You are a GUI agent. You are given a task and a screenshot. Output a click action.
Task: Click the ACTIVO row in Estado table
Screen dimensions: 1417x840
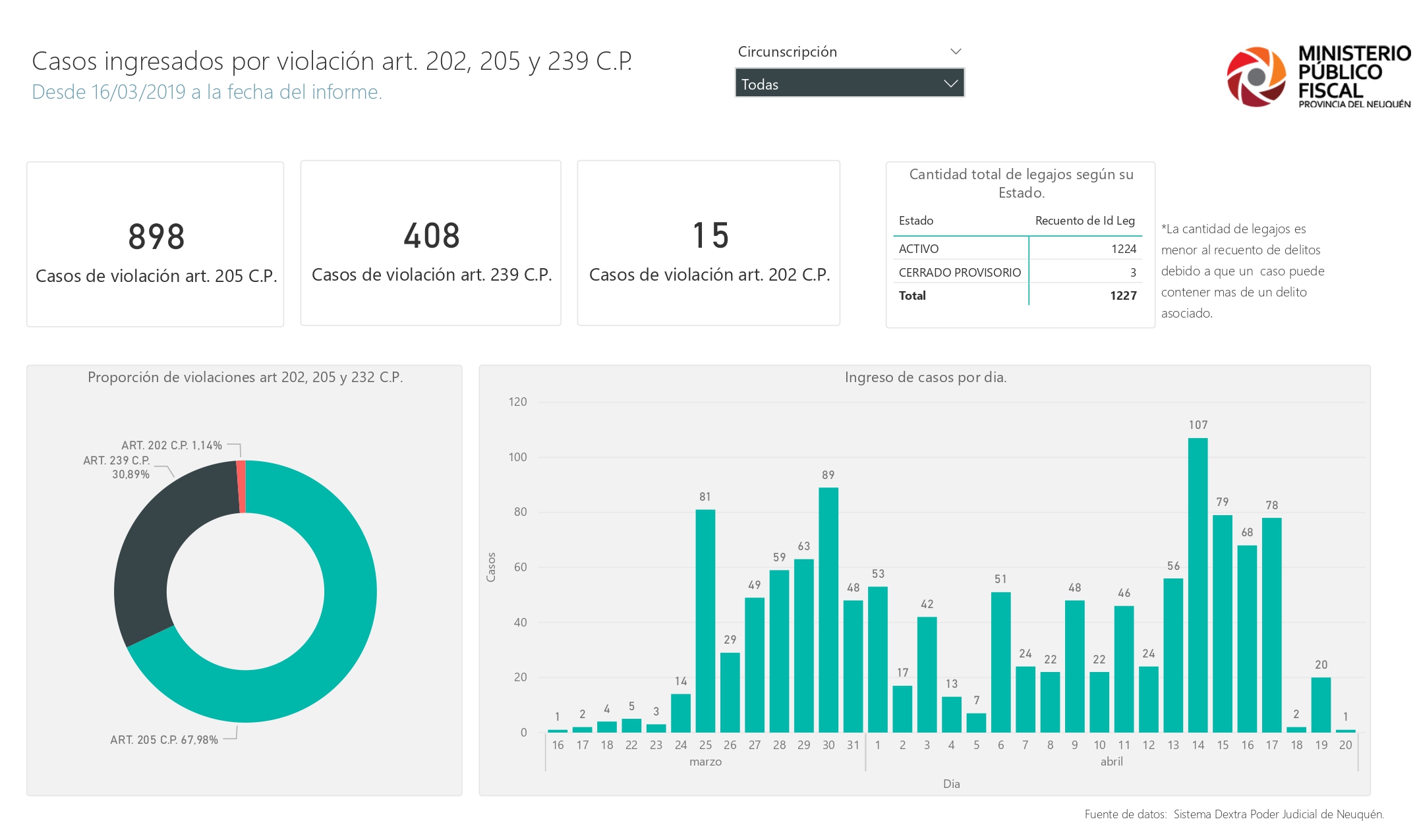919,248
